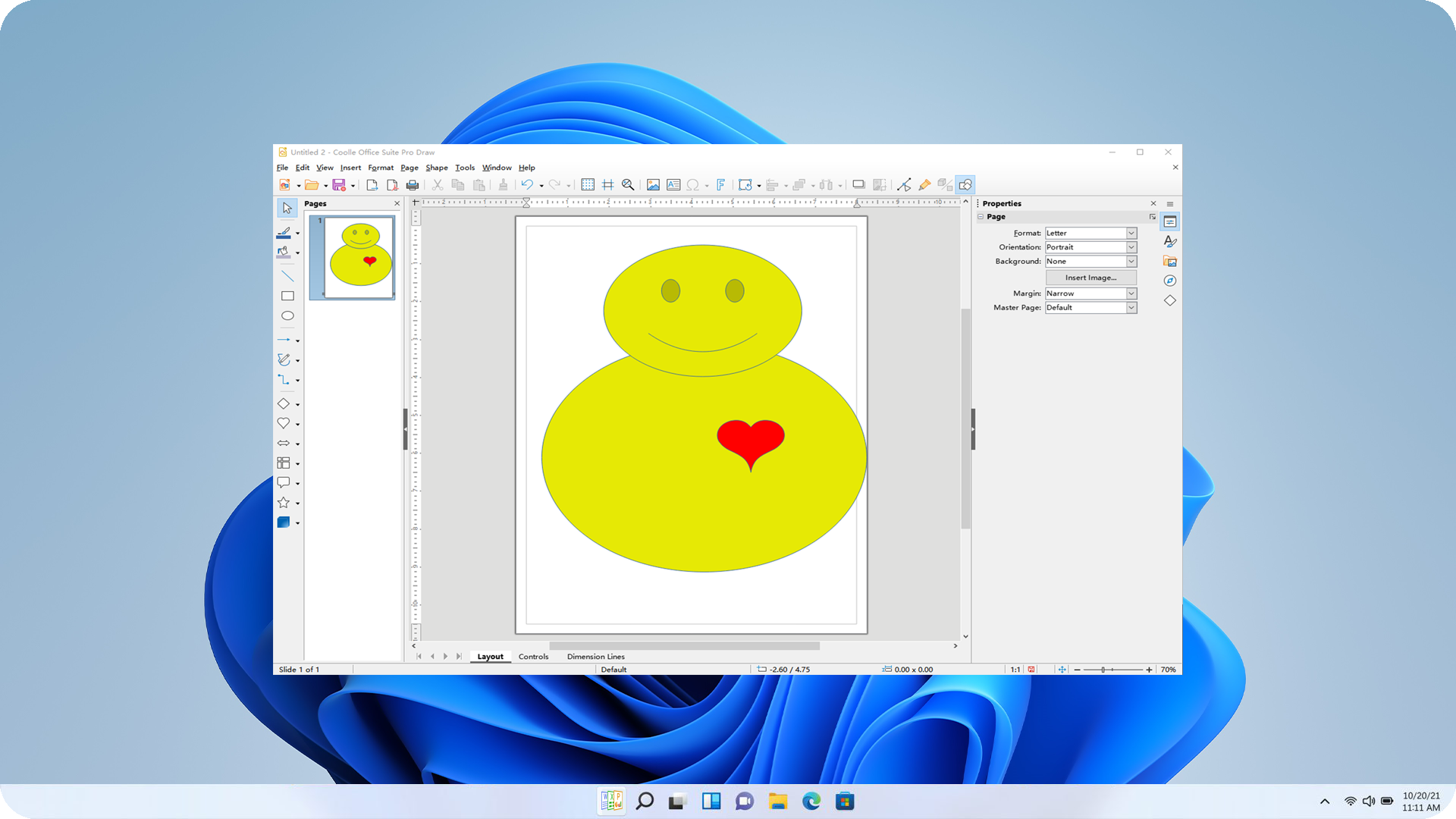This screenshot has height=819, width=1456.
Task: Open the Insert Text Box tool
Action: tap(673, 184)
